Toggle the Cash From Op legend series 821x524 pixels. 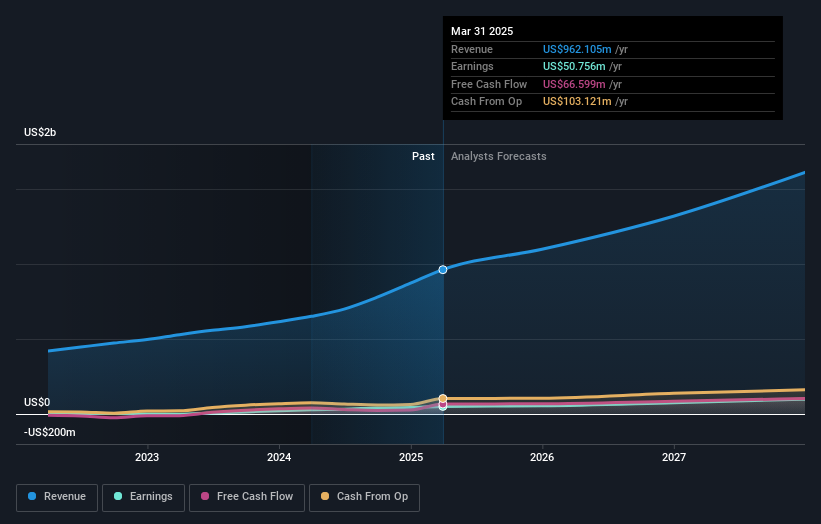(x=364, y=497)
